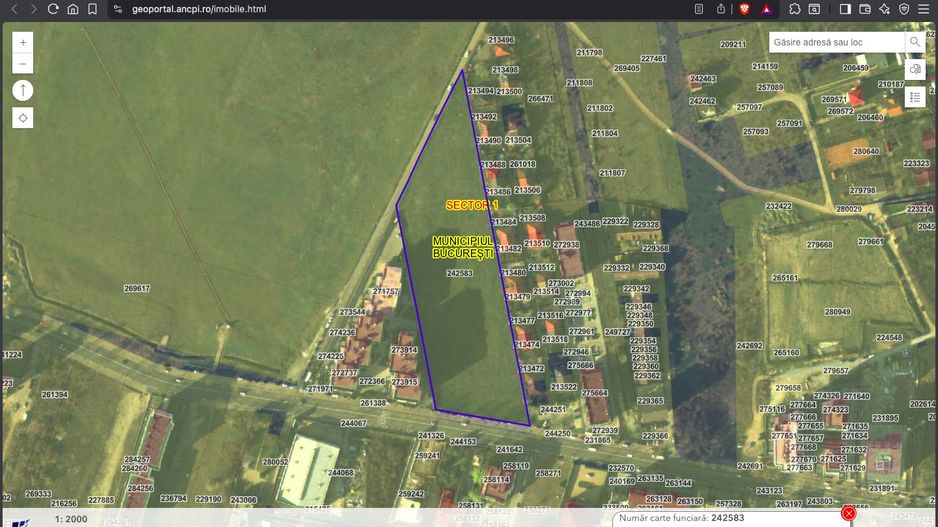Select parcel label 242583 on the map
The height and width of the screenshot is (527, 938).
click(x=459, y=273)
